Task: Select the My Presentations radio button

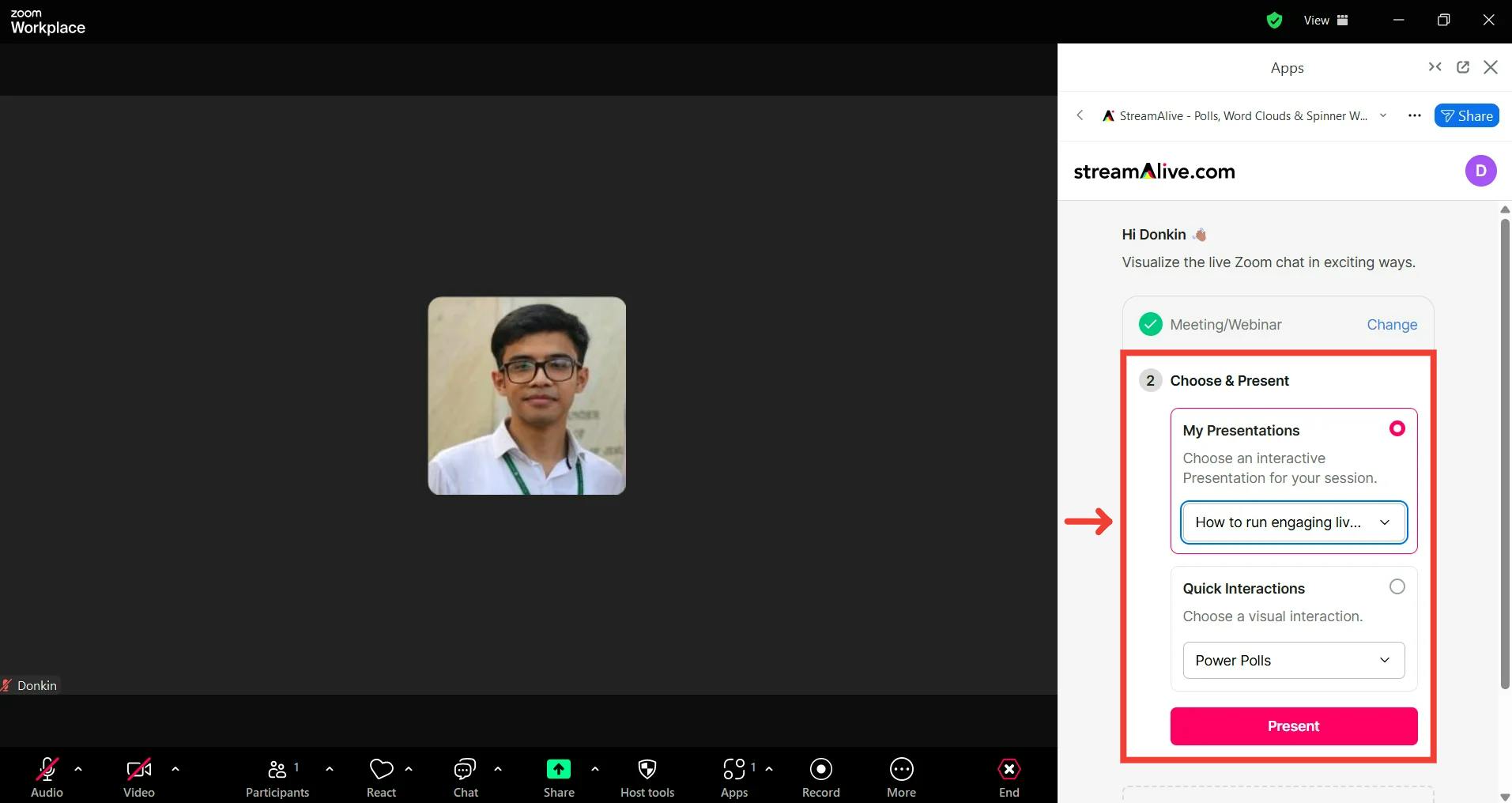Action: click(x=1397, y=428)
